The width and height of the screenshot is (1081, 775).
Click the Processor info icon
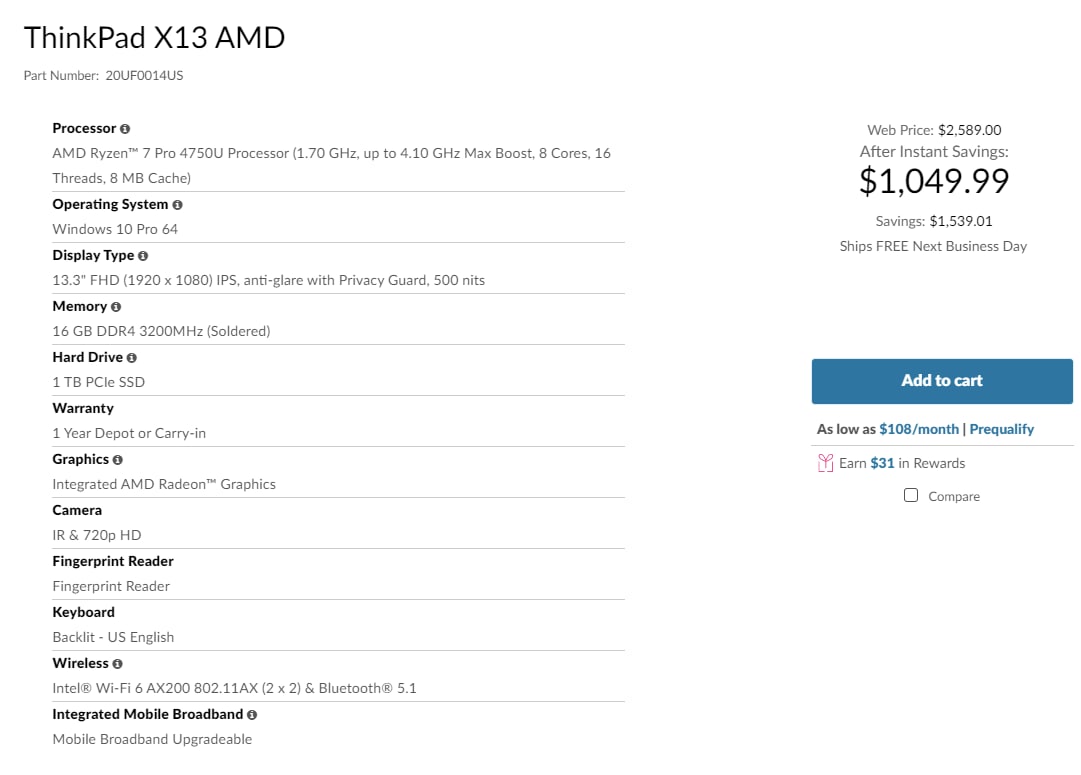[x=125, y=129]
